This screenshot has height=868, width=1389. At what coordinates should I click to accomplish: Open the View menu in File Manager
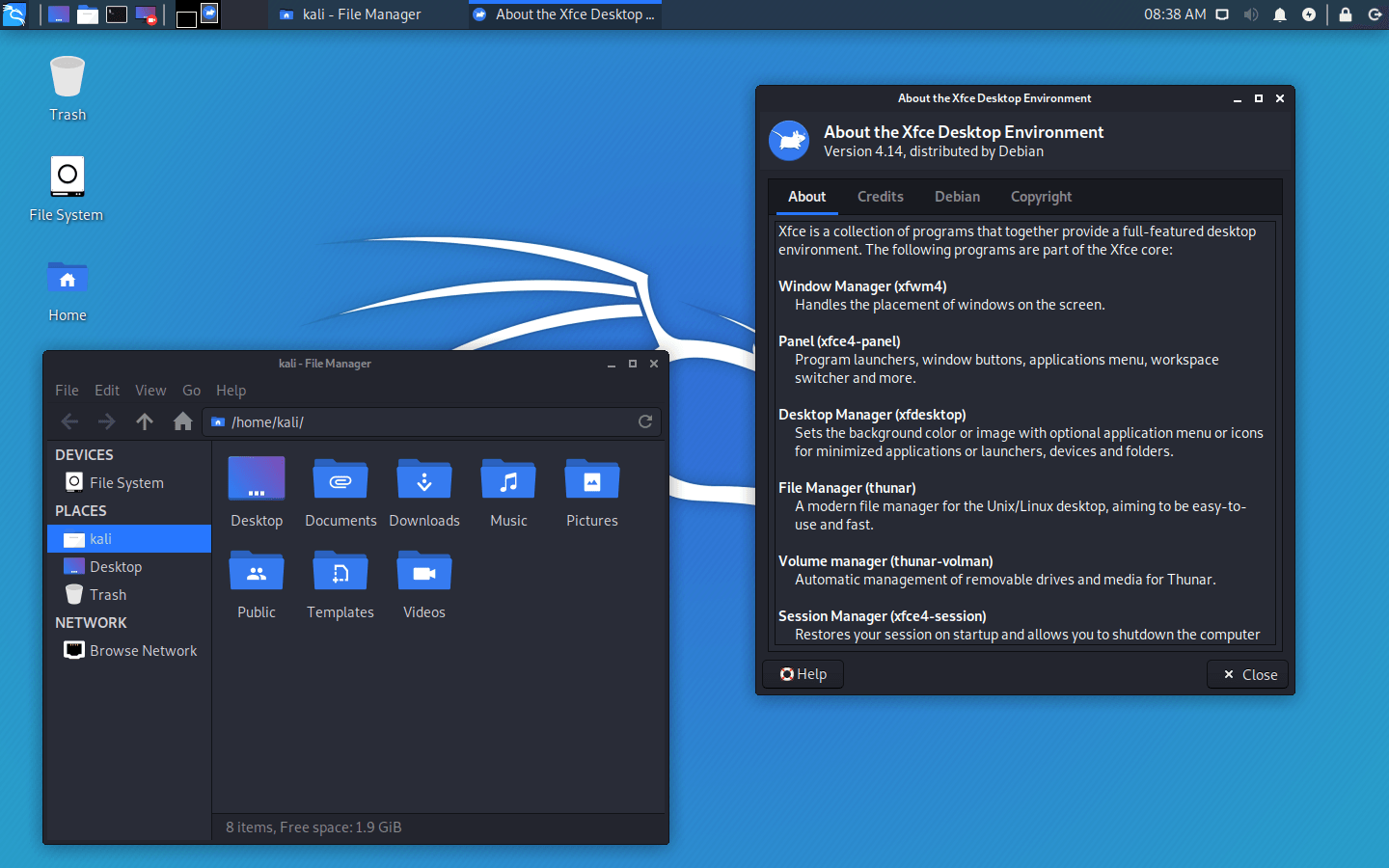150,391
